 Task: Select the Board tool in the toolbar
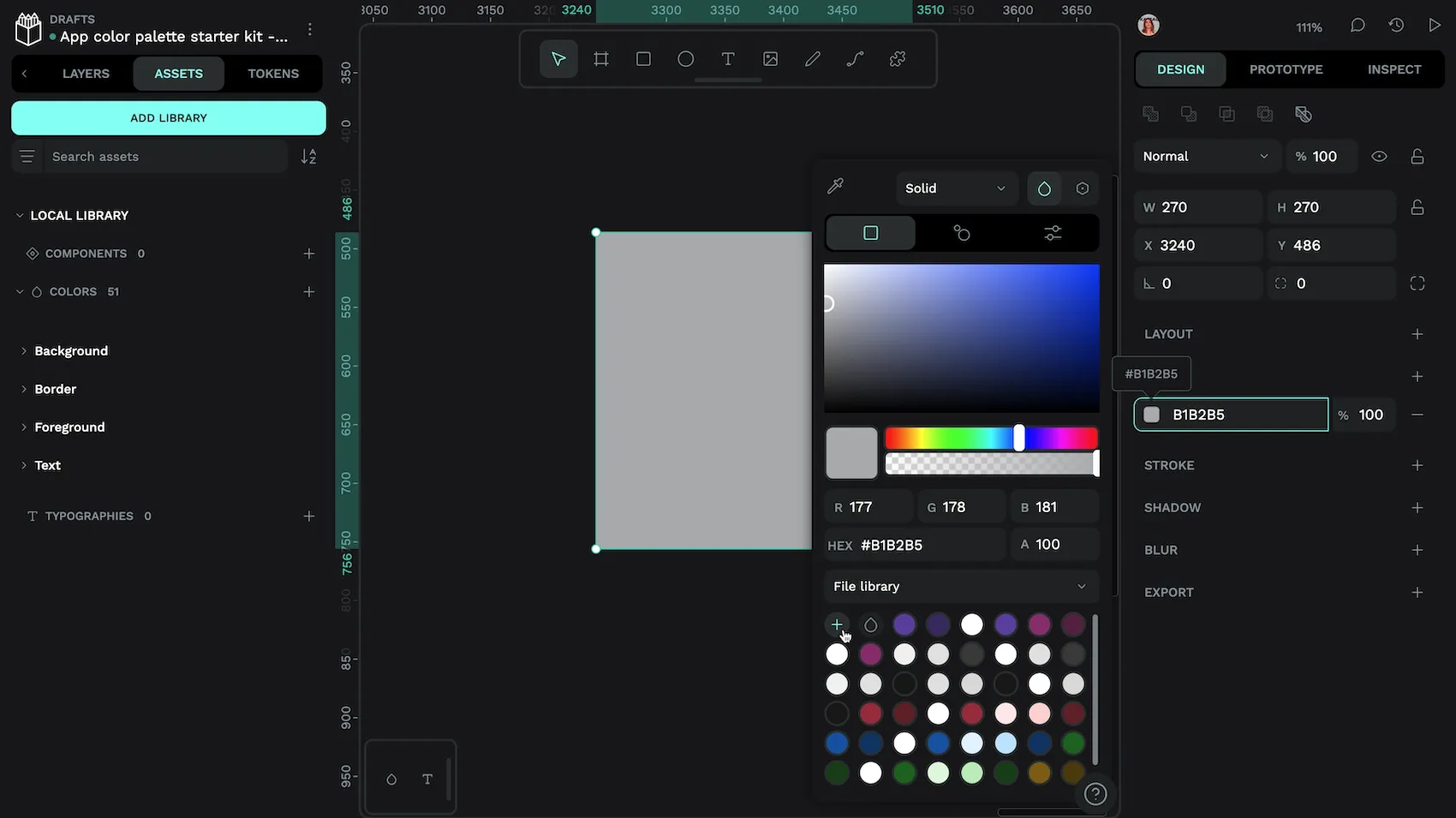[600, 58]
